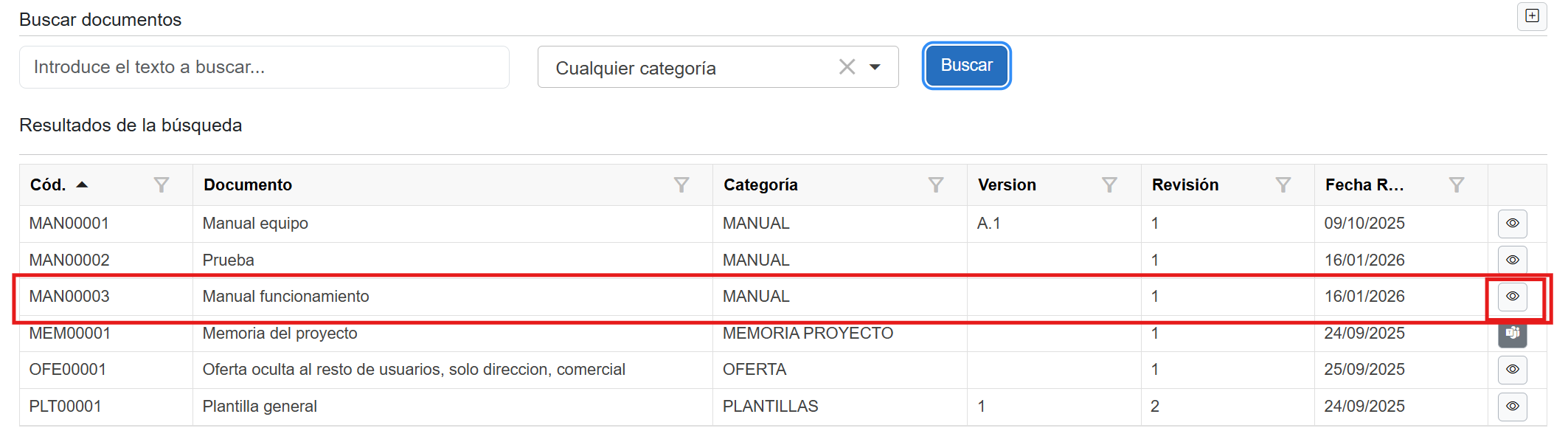Open the Cualquier categoría dropdown arrow
Image resolution: width=1568 pixels, height=445 pixels.
(875, 67)
